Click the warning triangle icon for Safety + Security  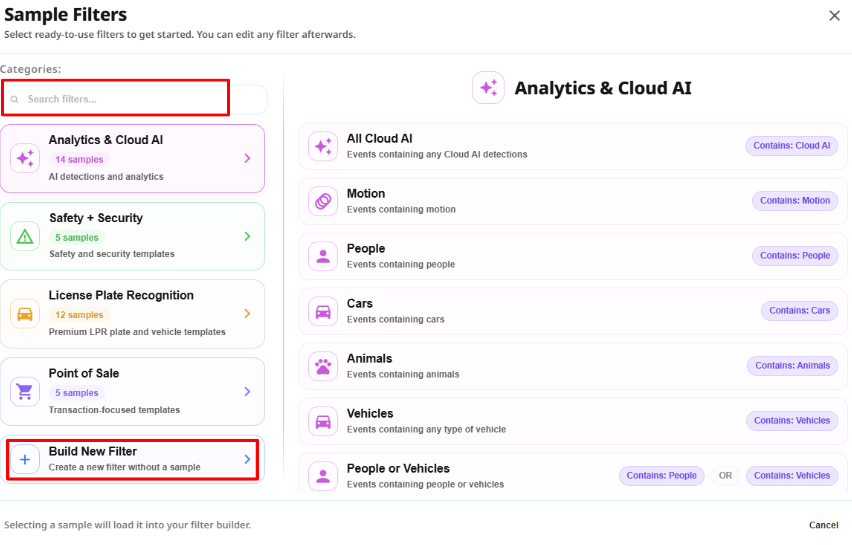pyautogui.click(x=25, y=236)
